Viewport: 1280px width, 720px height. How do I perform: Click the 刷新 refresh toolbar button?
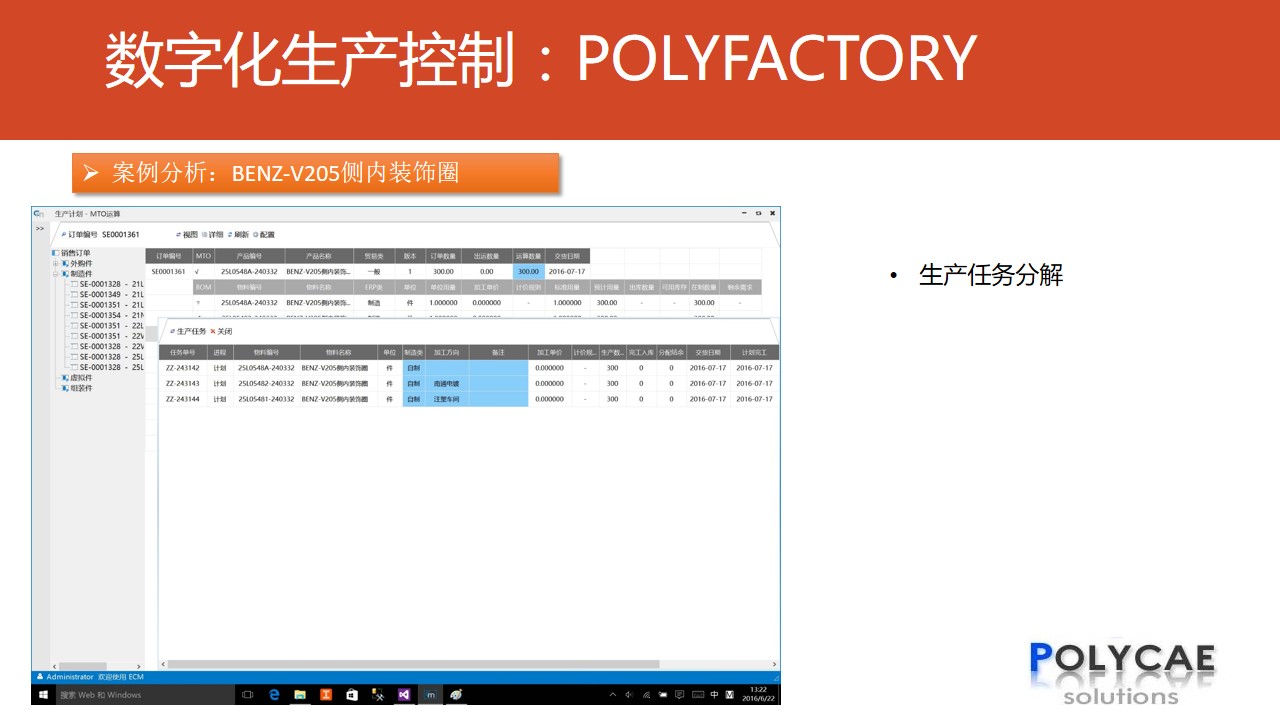click(238, 234)
